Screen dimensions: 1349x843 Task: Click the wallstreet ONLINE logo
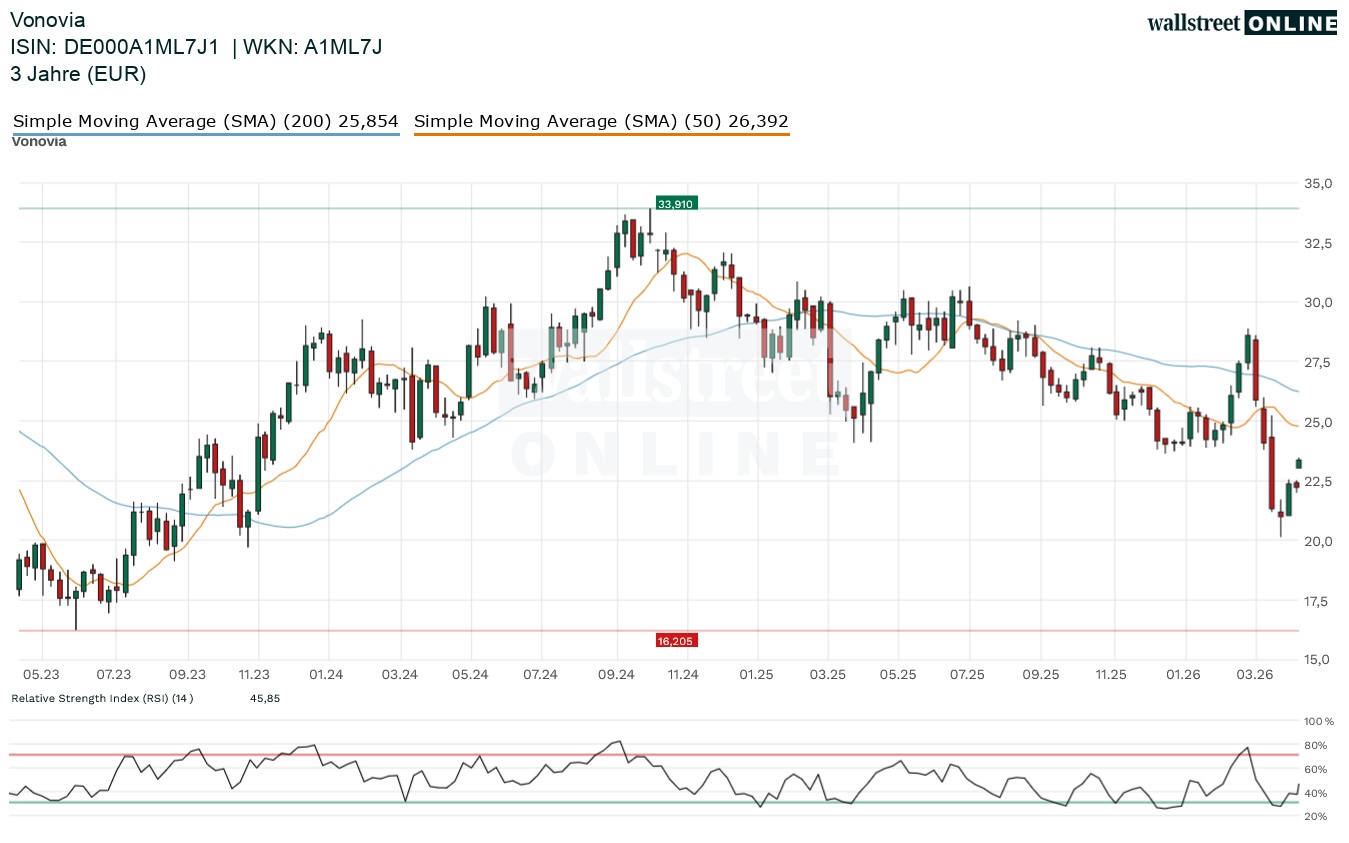(1241, 23)
